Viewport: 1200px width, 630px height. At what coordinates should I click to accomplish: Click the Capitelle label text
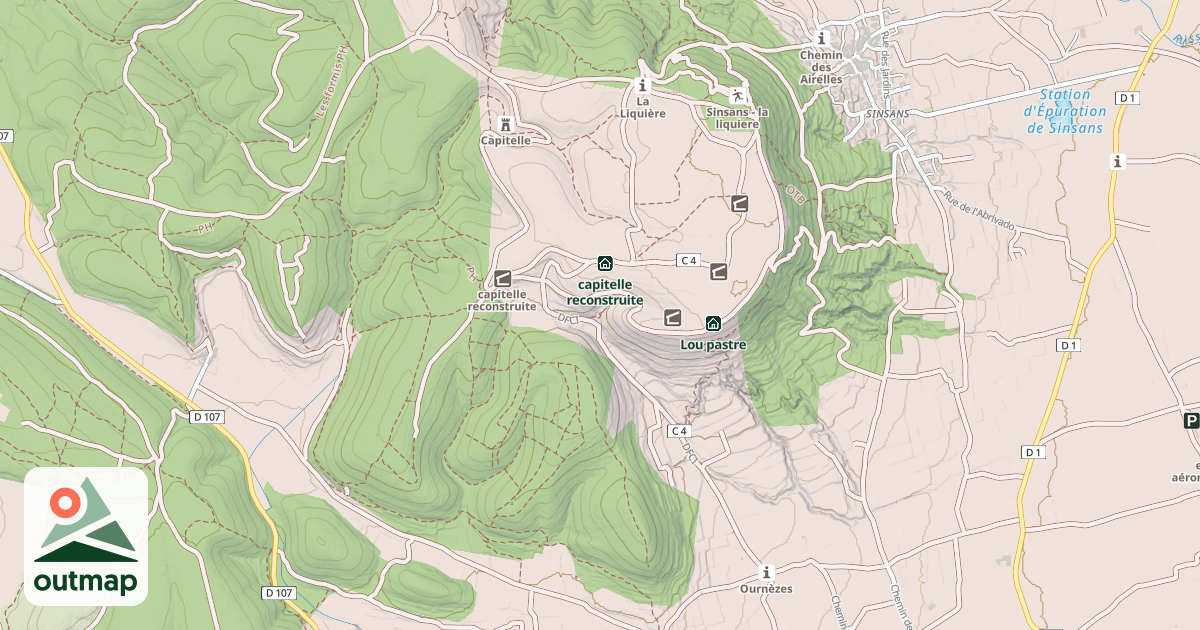pos(506,141)
